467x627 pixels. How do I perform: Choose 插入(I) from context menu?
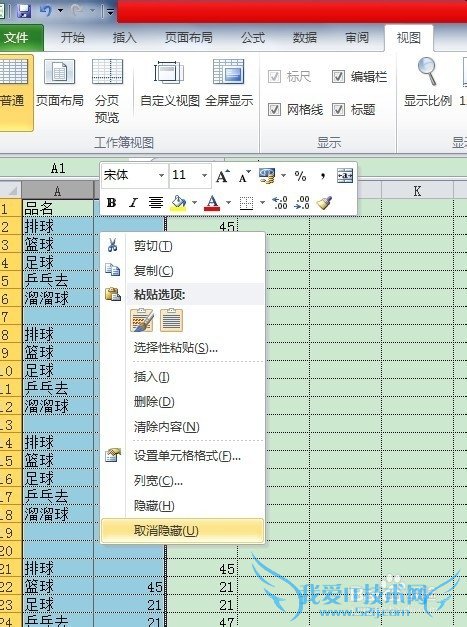point(182,377)
